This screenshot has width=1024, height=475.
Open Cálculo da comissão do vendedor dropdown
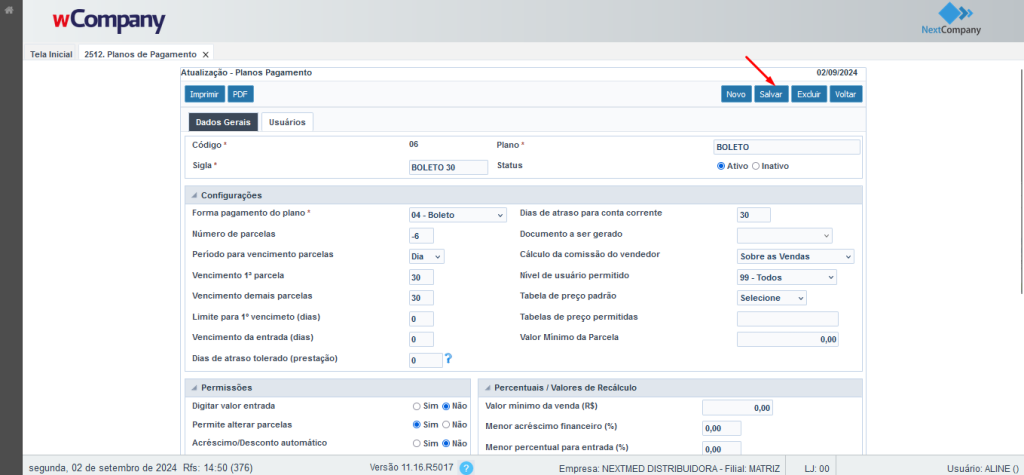click(795, 256)
